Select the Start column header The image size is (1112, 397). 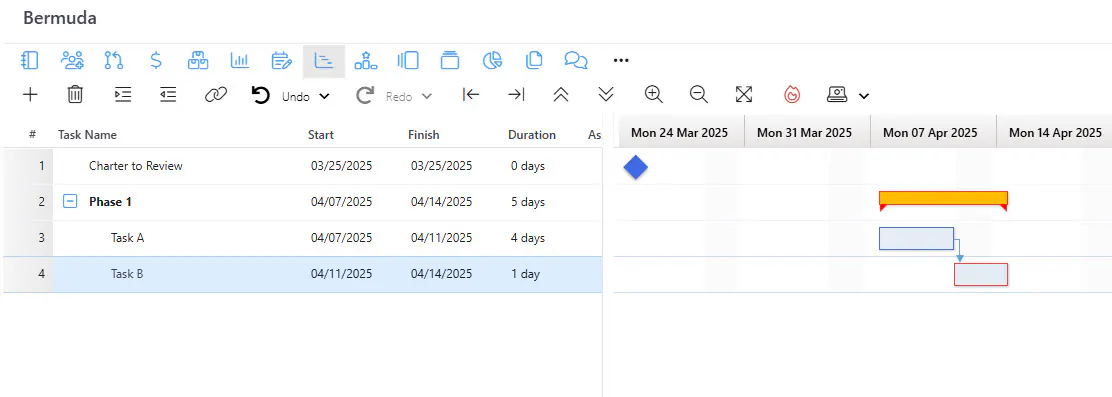point(321,135)
